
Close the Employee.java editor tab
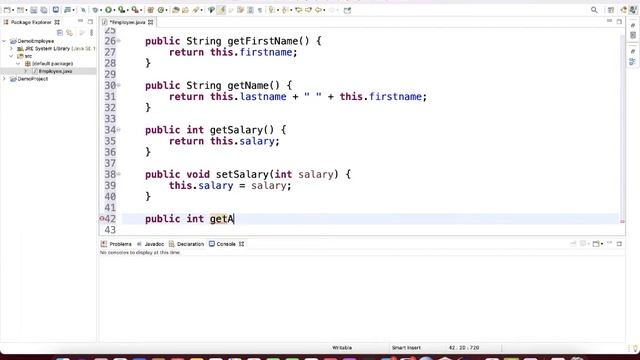pyautogui.click(x=151, y=22)
